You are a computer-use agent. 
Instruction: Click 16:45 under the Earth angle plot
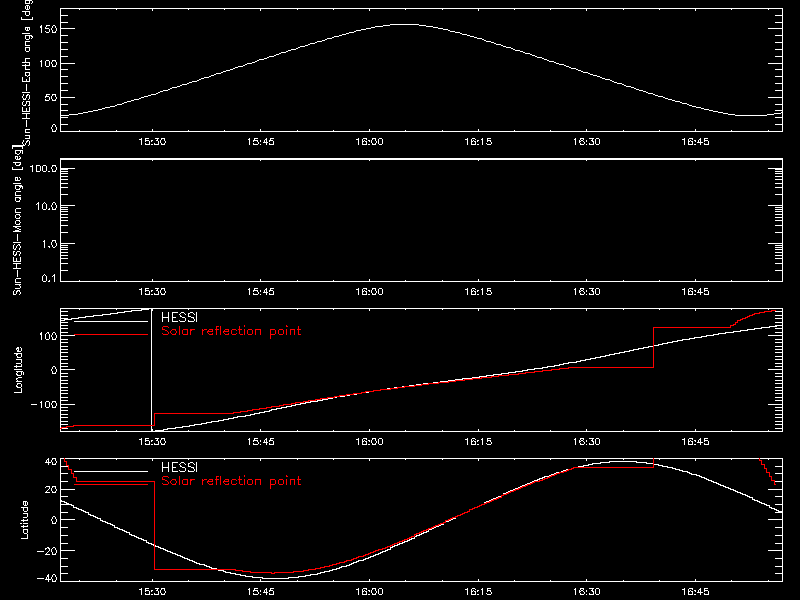pyautogui.click(x=695, y=142)
